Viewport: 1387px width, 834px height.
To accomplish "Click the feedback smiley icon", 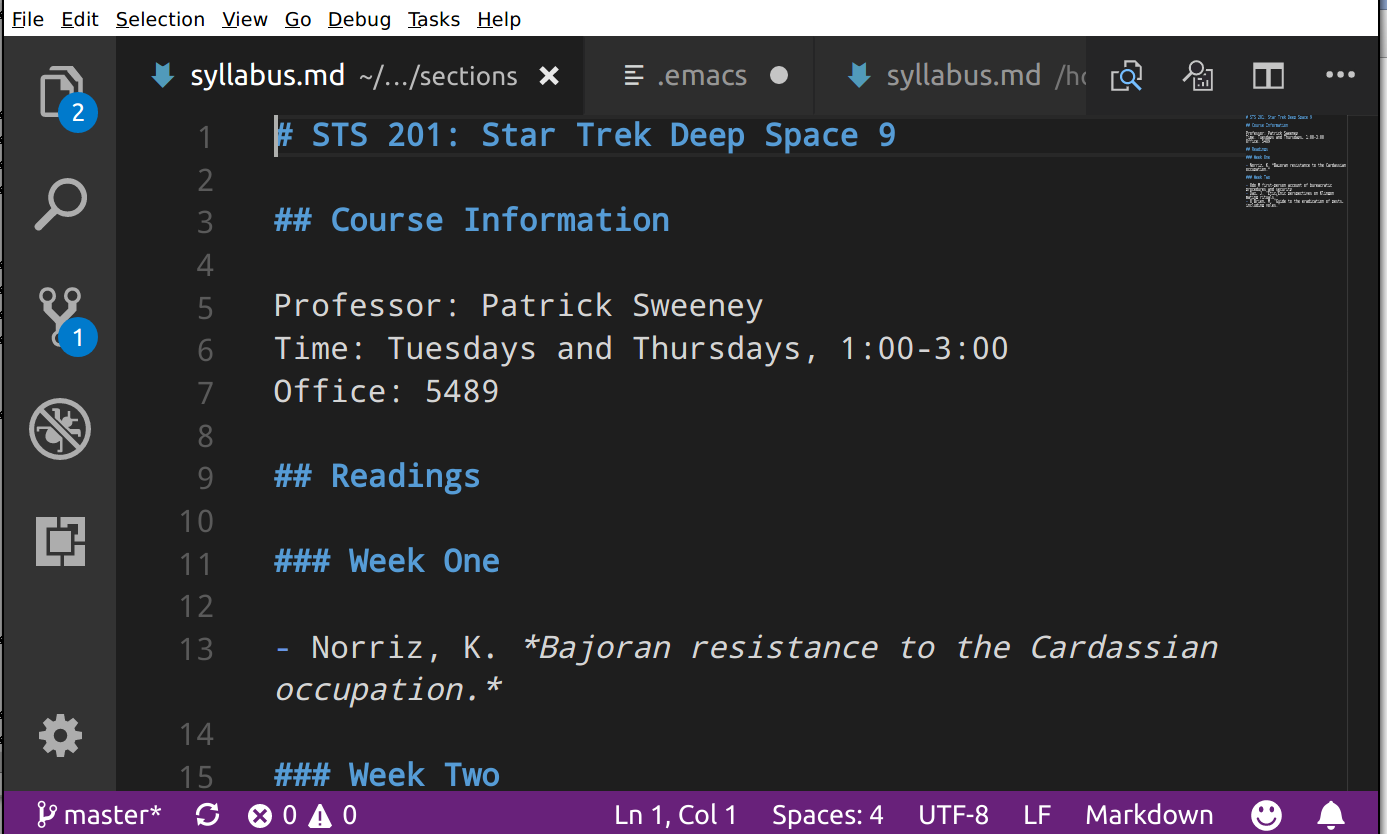I will pos(1267,815).
